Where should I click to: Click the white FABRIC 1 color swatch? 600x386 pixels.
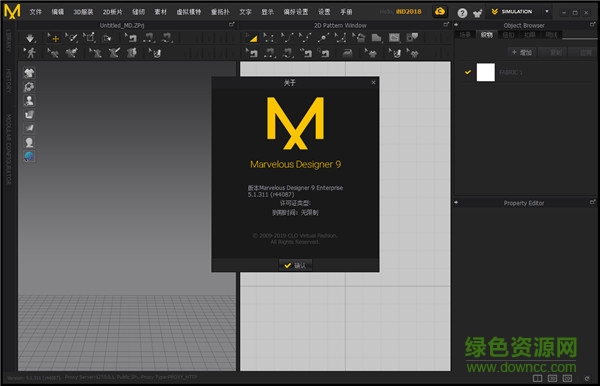tap(486, 72)
